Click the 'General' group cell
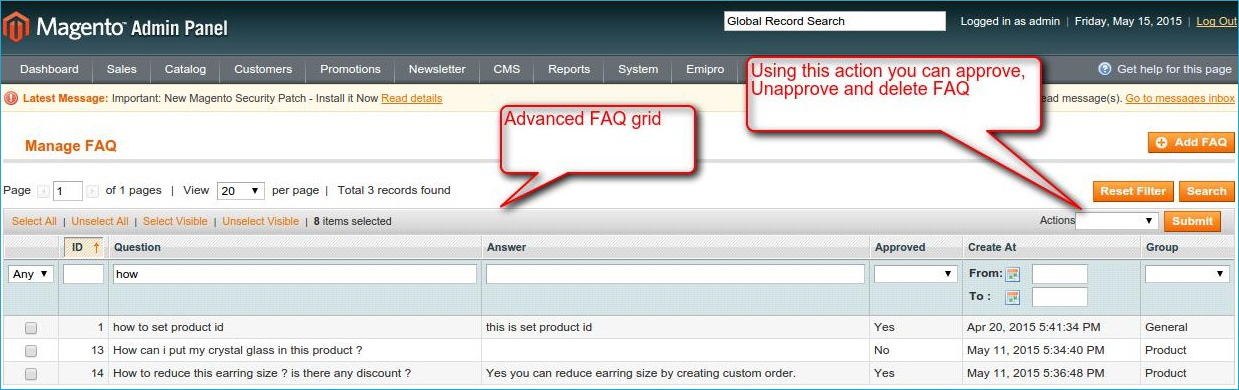The height and width of the screenshot is (390, 1239). (x=1166, y=327)
